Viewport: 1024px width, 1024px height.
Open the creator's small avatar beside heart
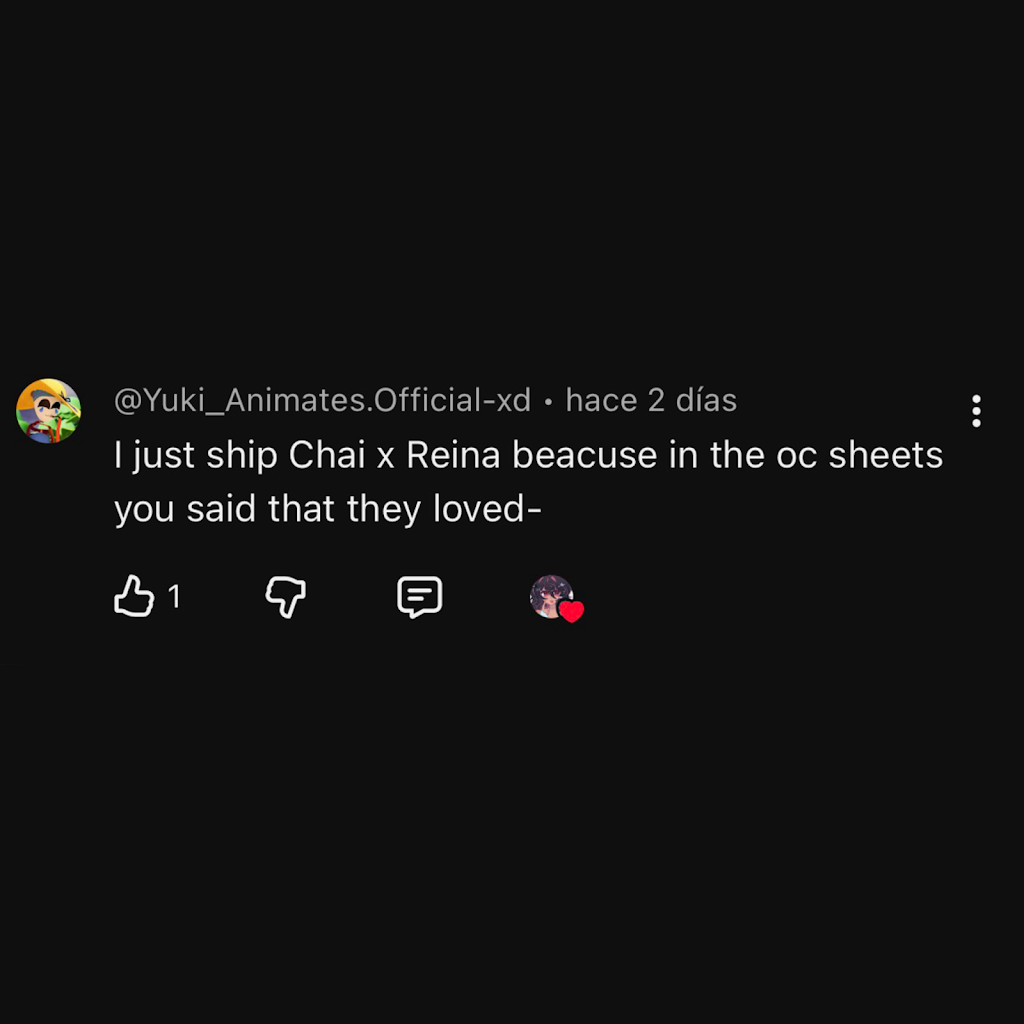tap(551, 596)
